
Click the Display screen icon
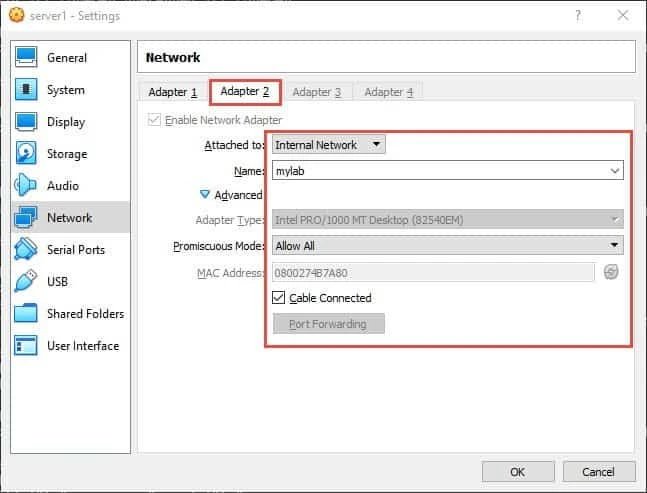tap(26, 121)
